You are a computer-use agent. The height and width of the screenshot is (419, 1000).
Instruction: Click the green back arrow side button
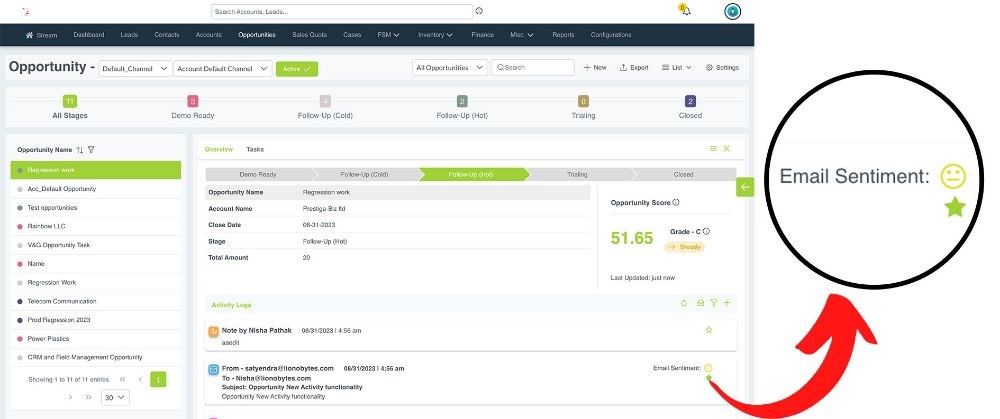[x=744, y=187]
